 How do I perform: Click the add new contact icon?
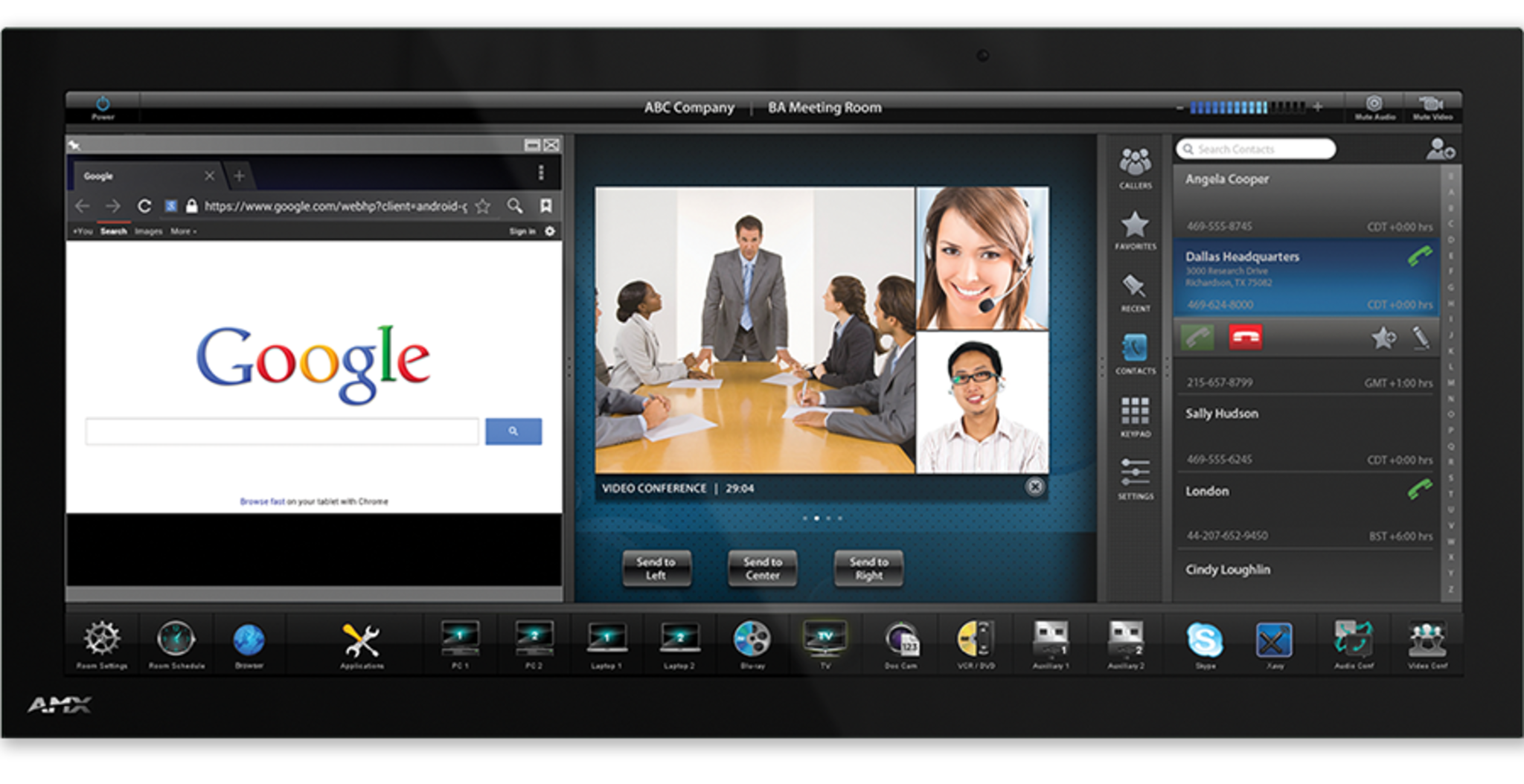(x=1440, y=150)
